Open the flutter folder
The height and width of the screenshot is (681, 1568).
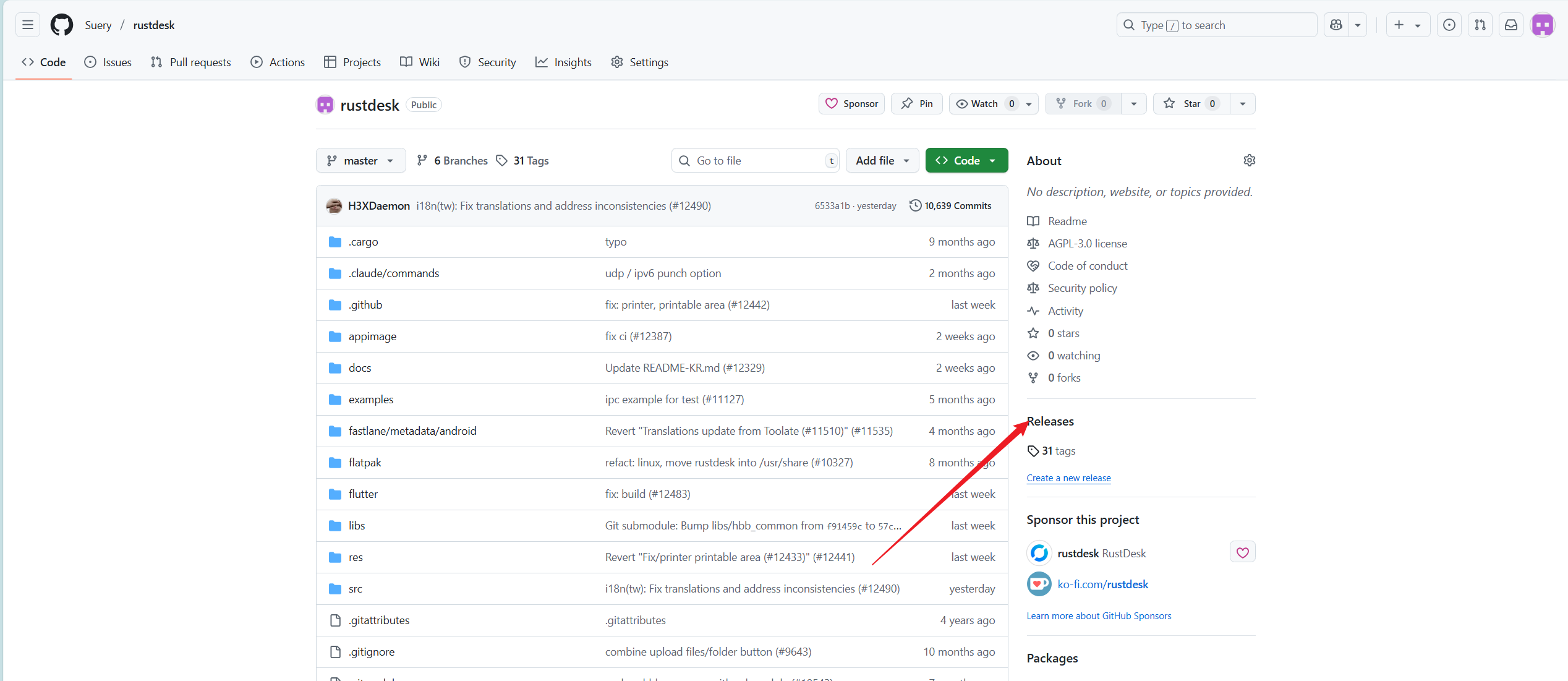click(363, 494)
